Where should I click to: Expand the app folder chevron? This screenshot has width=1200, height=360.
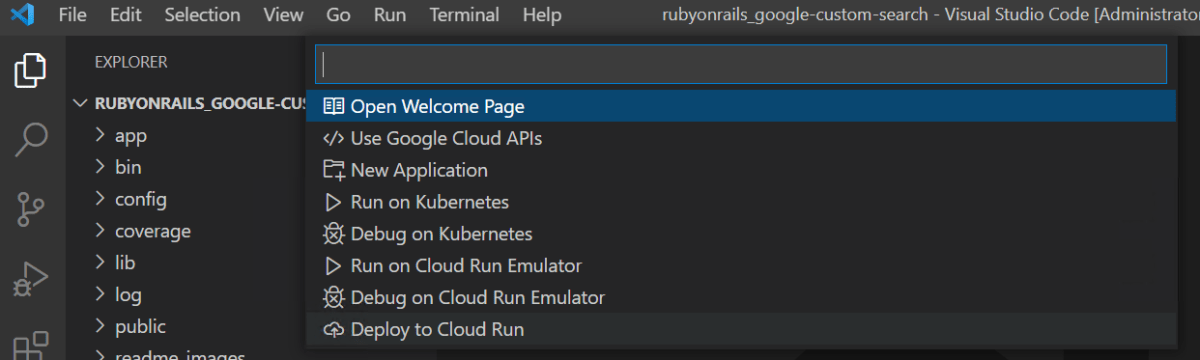coord(100,135)
